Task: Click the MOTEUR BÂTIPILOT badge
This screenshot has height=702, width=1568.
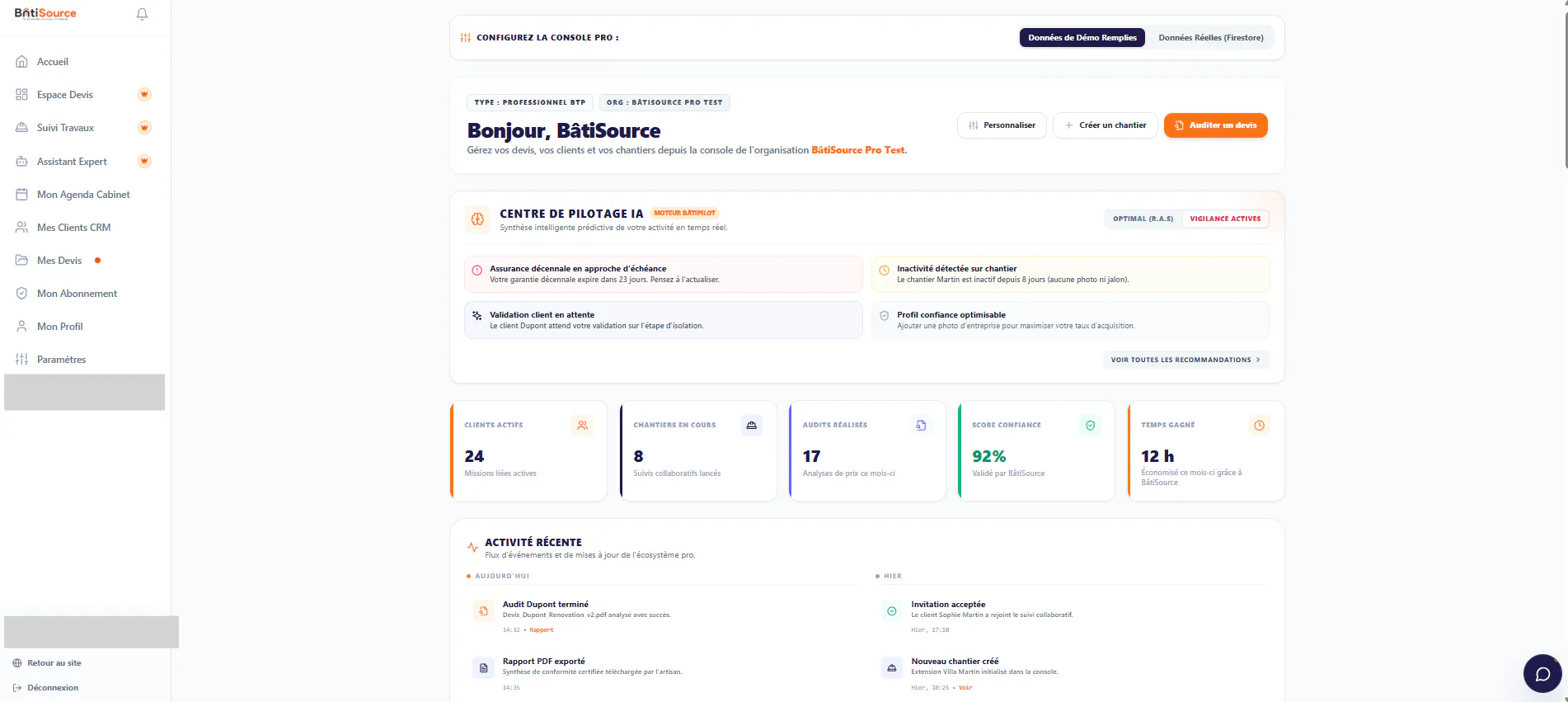Action: coord(684,213)
